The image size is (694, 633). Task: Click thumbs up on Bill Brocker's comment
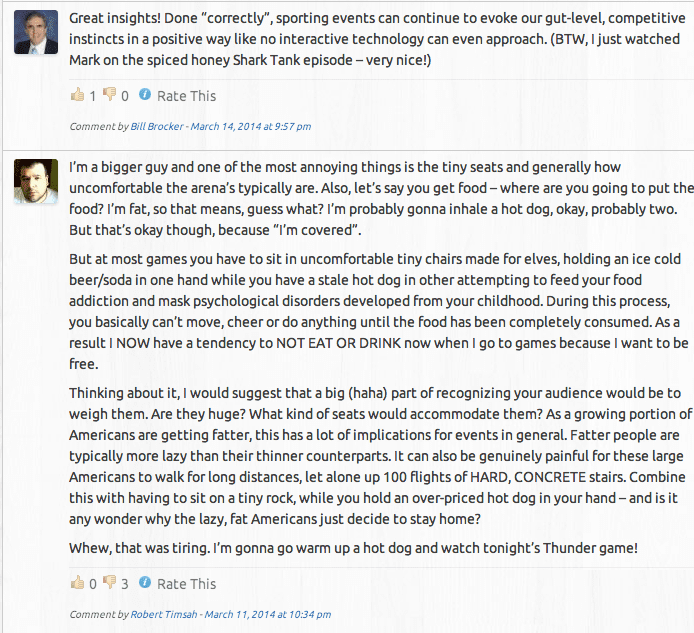(x=77, y=96)
